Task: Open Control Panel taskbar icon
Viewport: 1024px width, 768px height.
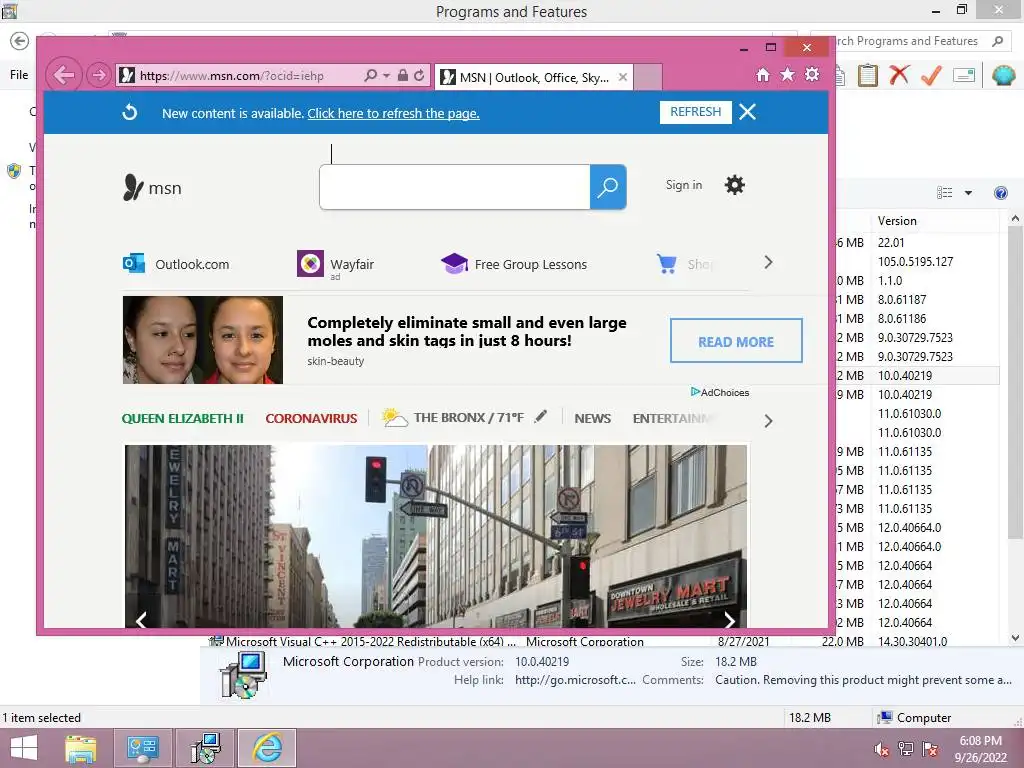Action: tap(143, 748)
